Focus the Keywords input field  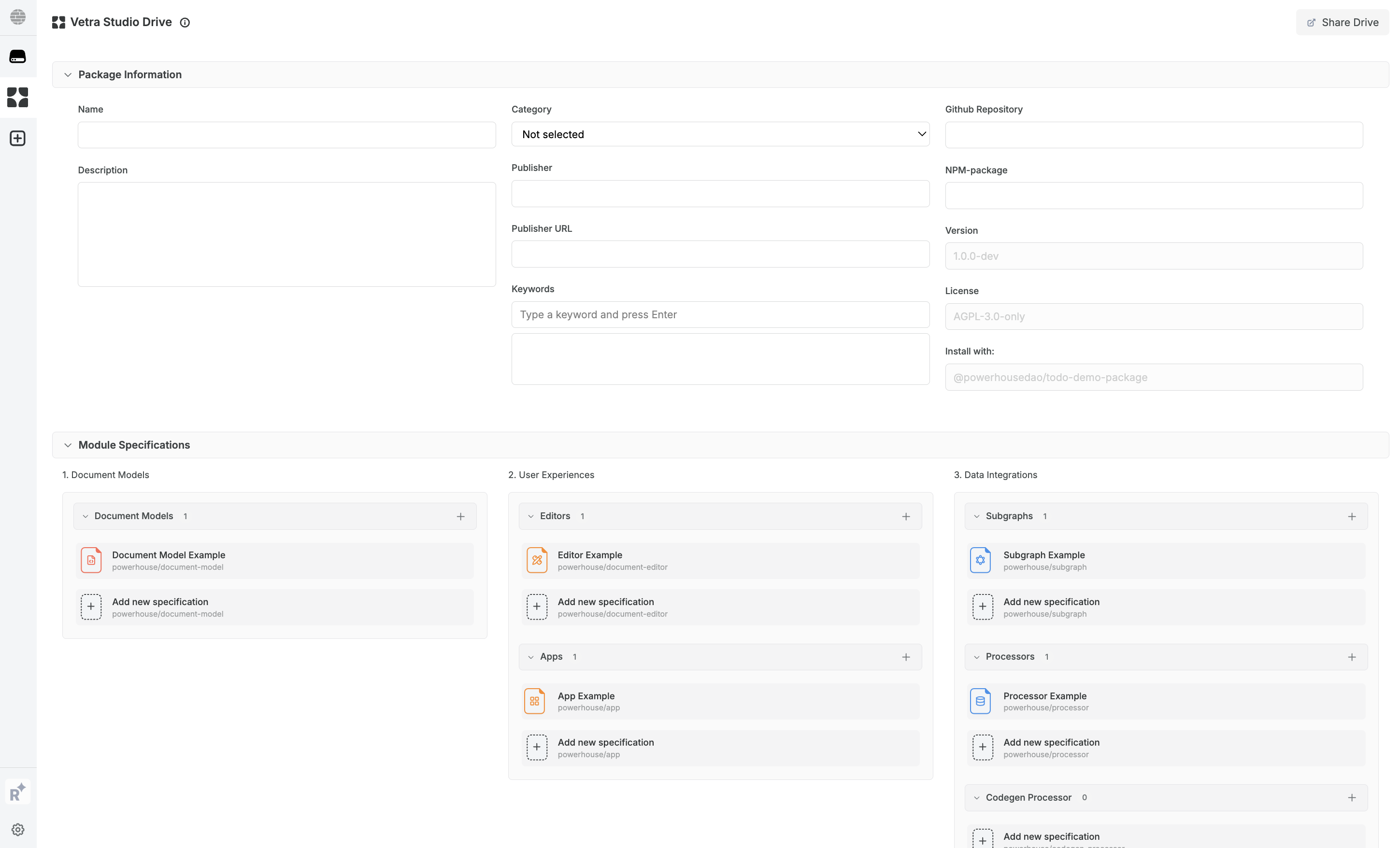[x=720, y=314]
